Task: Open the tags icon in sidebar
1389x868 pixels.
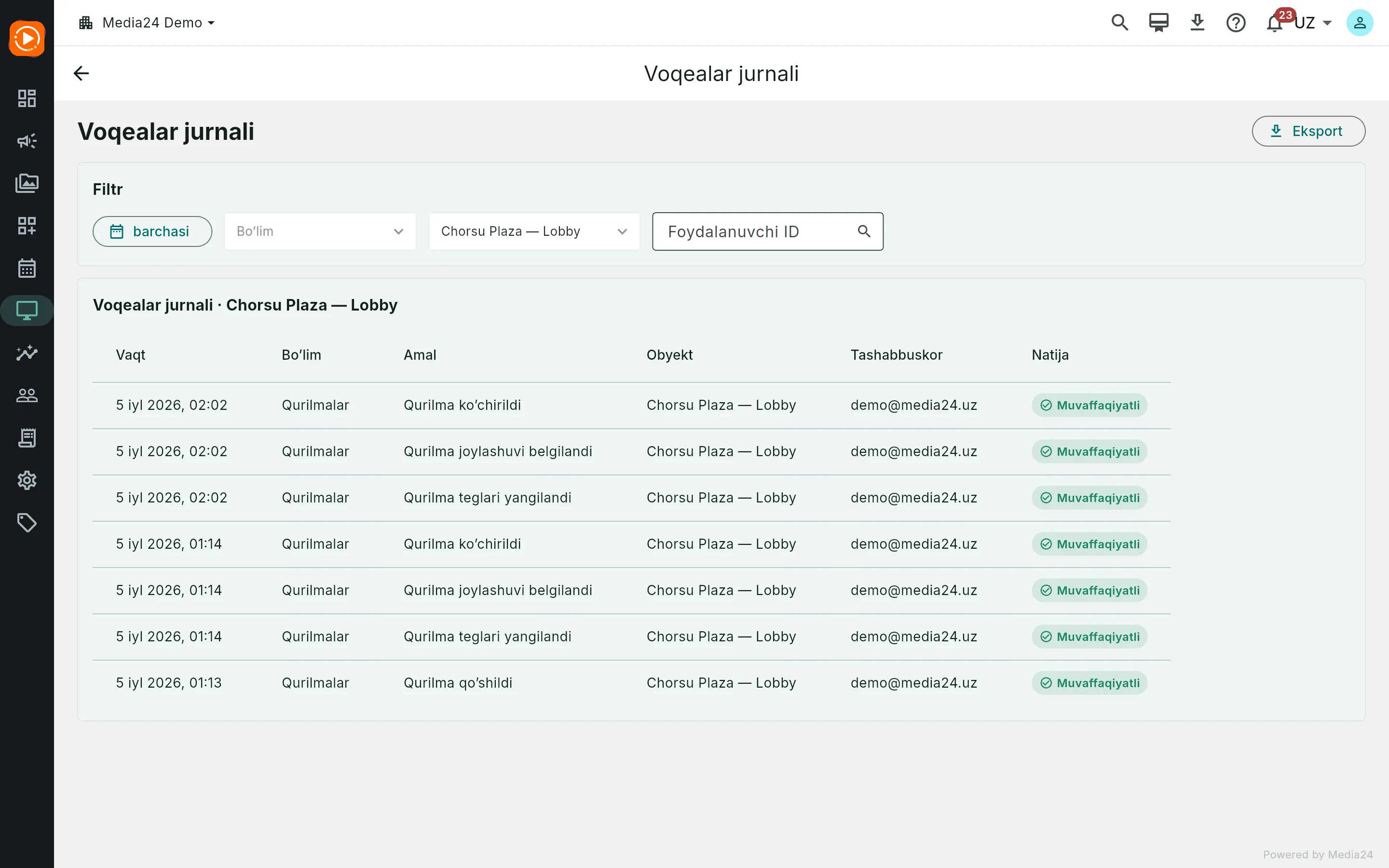Action: pos(27,523)
